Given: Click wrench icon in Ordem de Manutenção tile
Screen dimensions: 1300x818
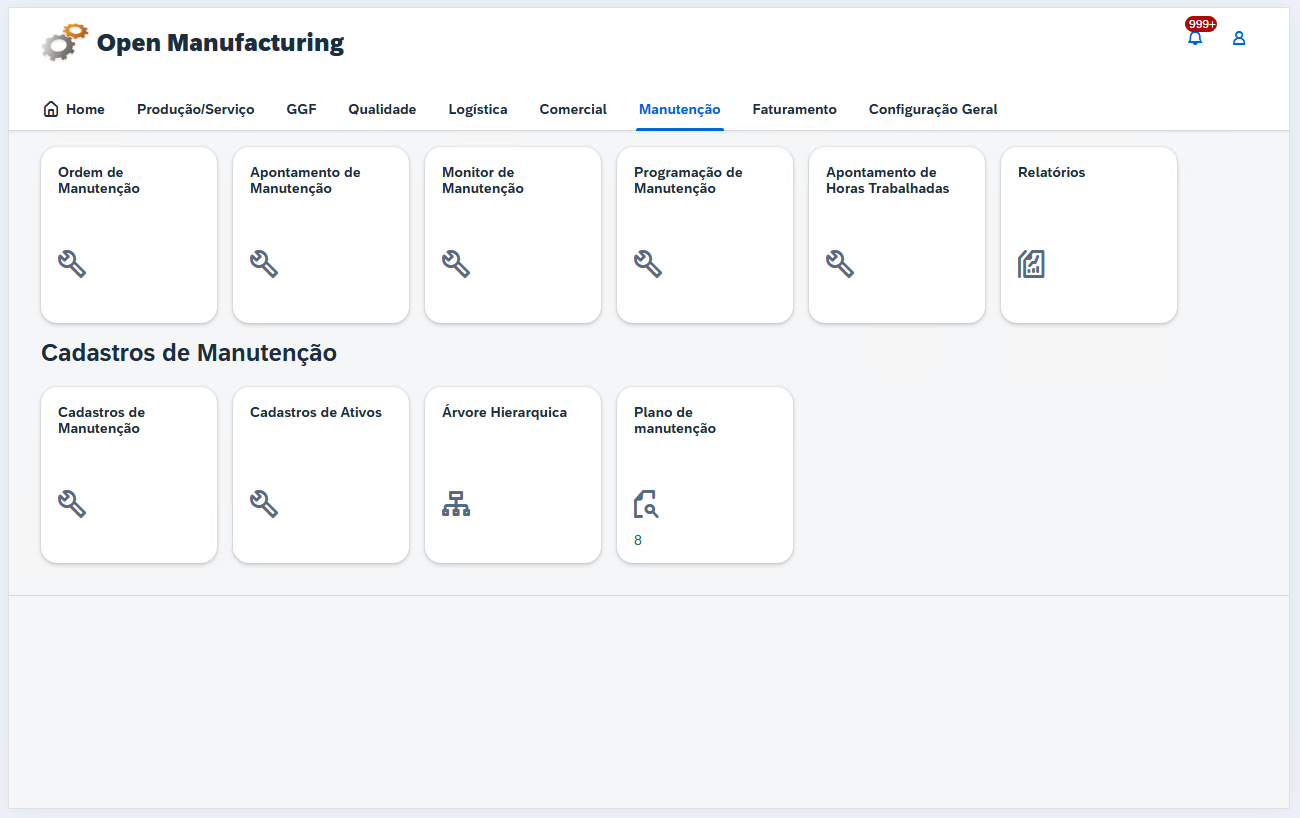Looking at the screenshot, I should tap(72, 264).
